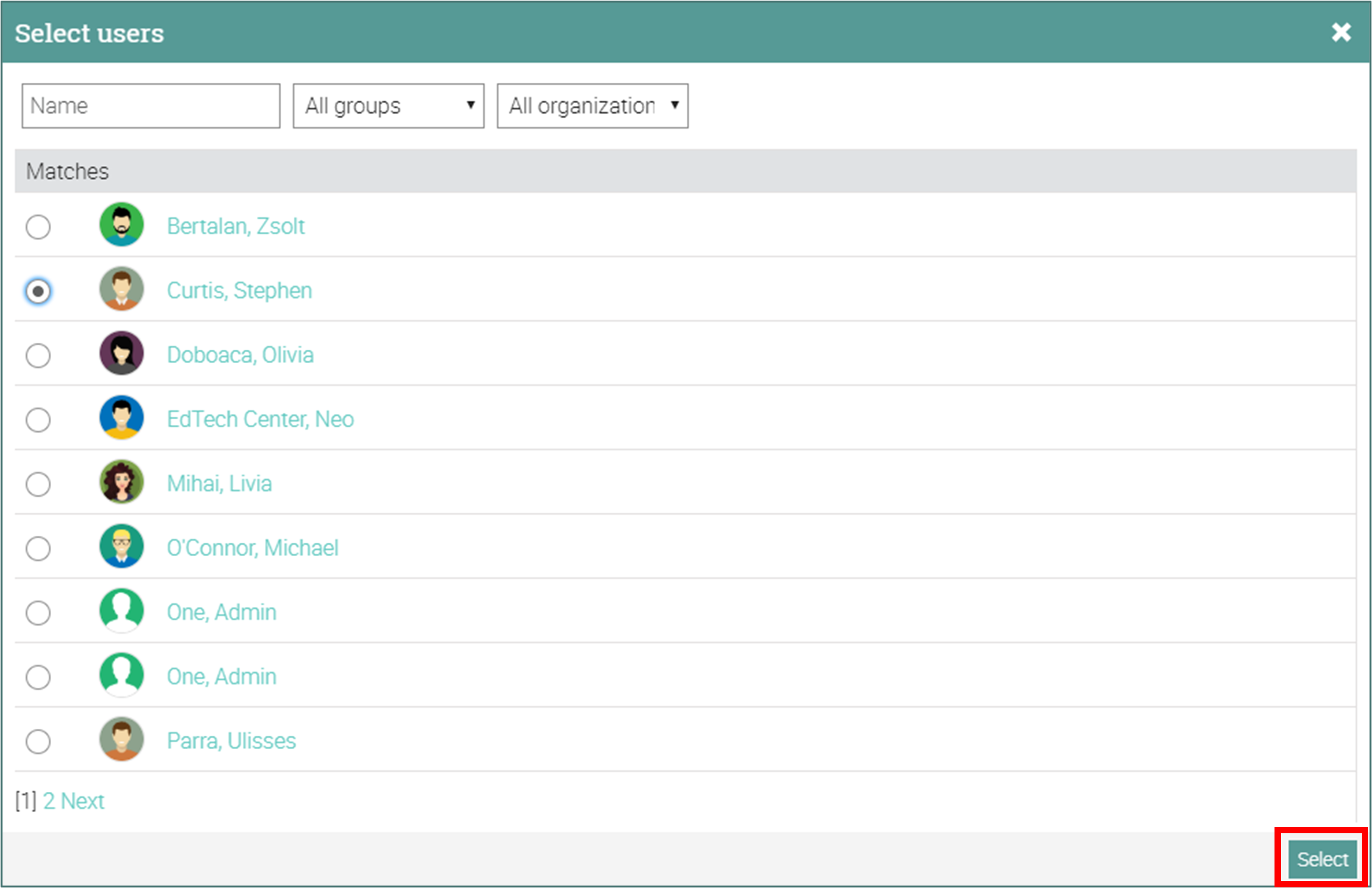Click Michael O'Connor's avatar with glasses
Image resolution: width=1372 pixels, height=888 pixels.
point(121,547)
